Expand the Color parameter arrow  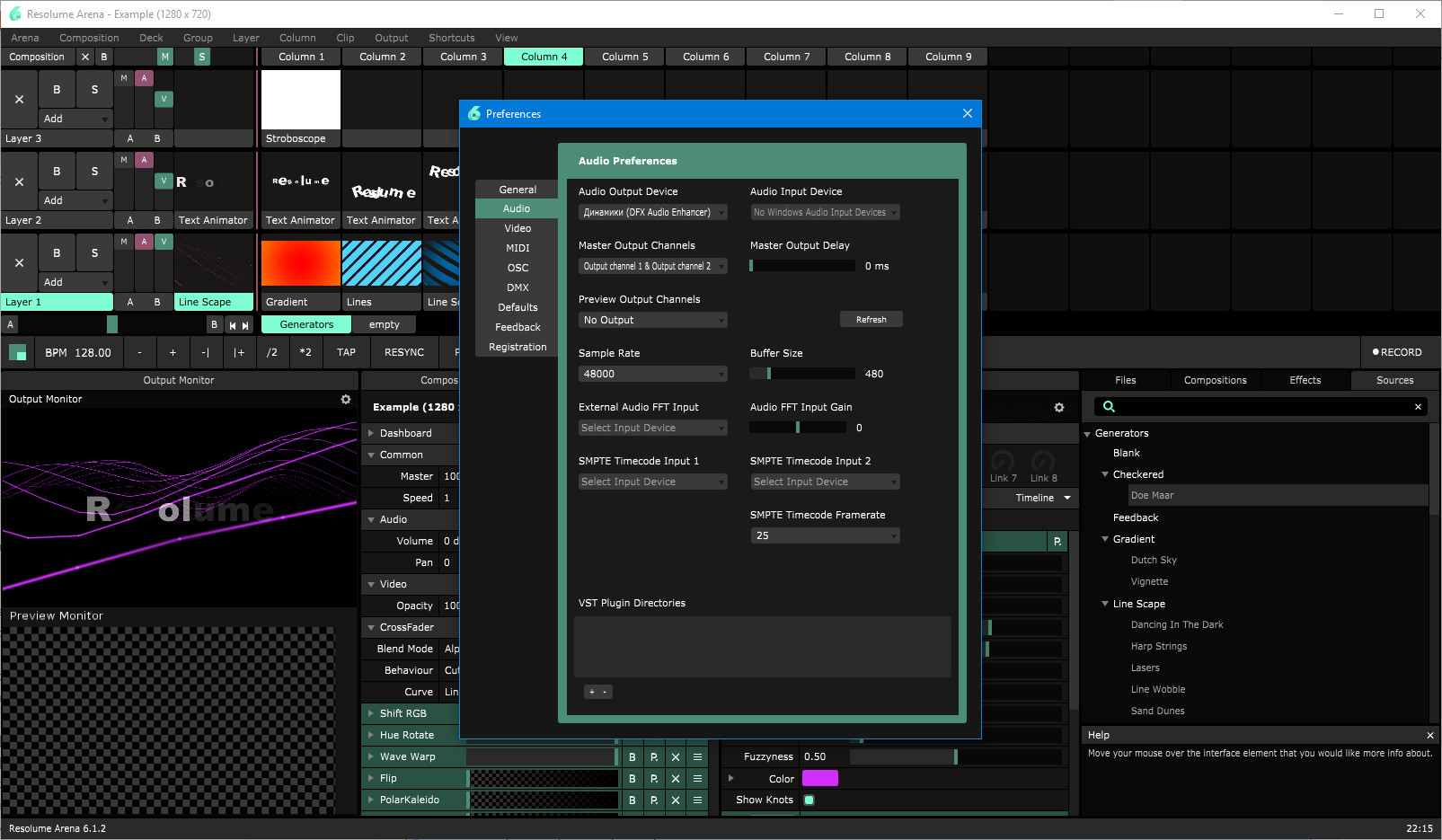pos(730,779)
